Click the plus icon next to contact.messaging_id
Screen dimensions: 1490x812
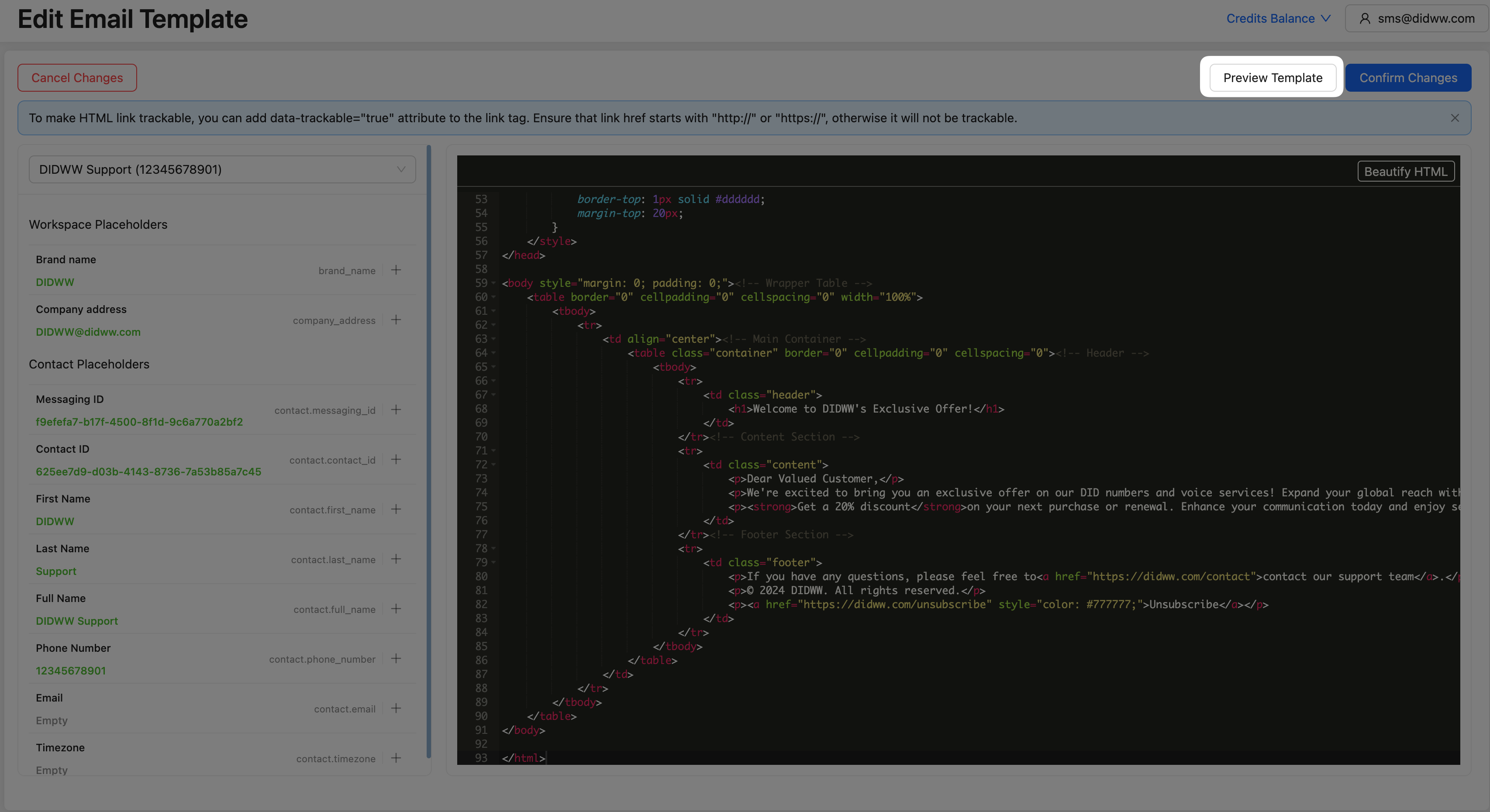pyautogui.click(x=396, y=409)
